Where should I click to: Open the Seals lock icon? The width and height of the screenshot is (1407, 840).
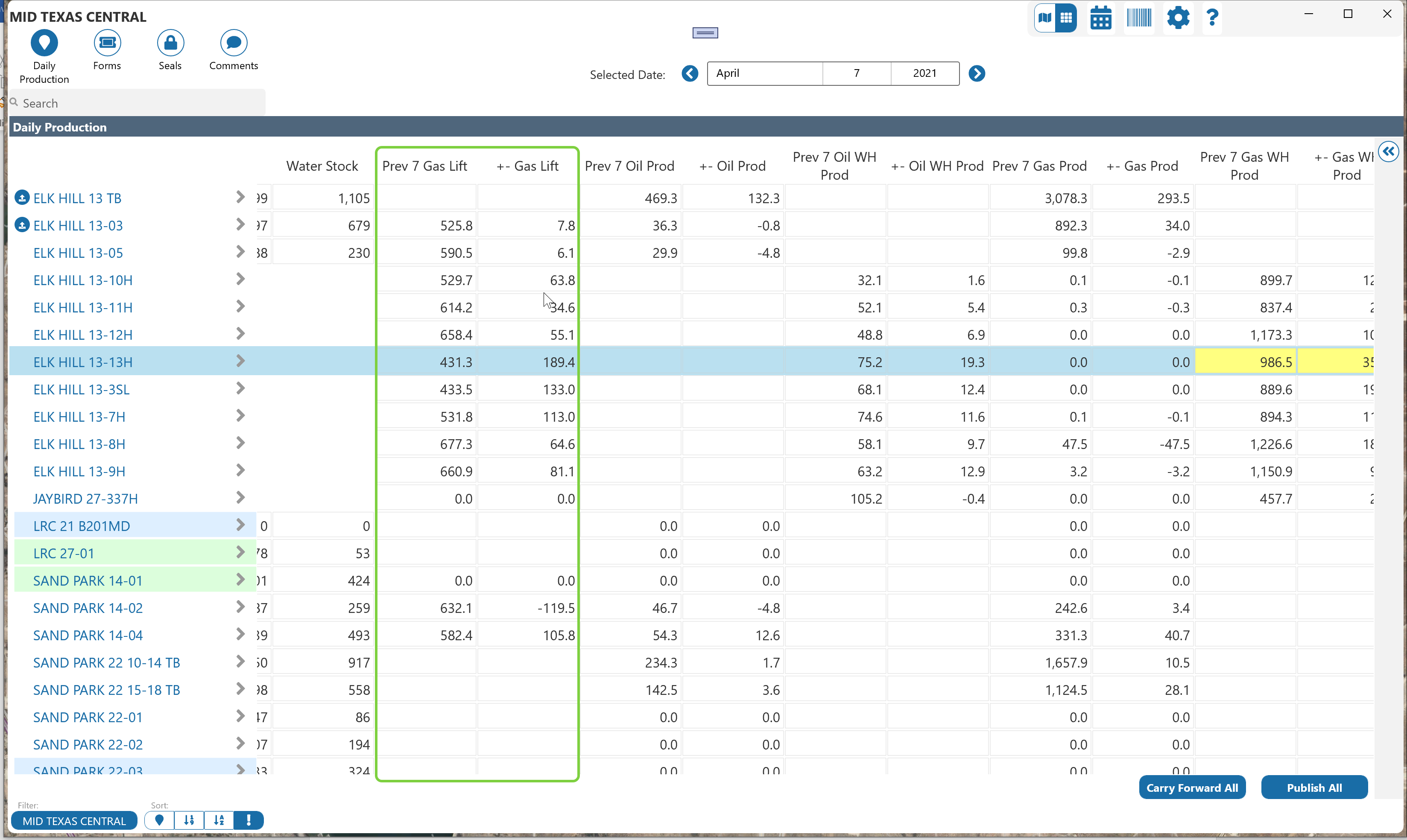point(170,43)
